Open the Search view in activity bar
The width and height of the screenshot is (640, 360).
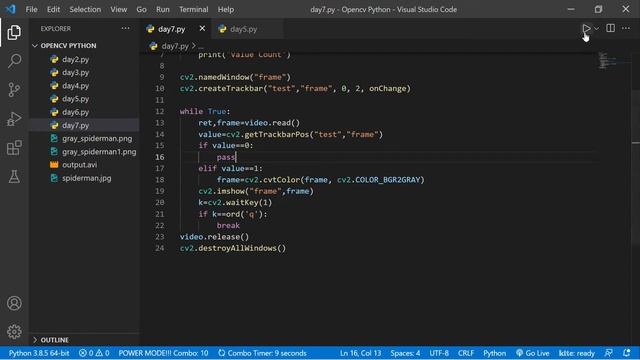[x=14, y=61]
